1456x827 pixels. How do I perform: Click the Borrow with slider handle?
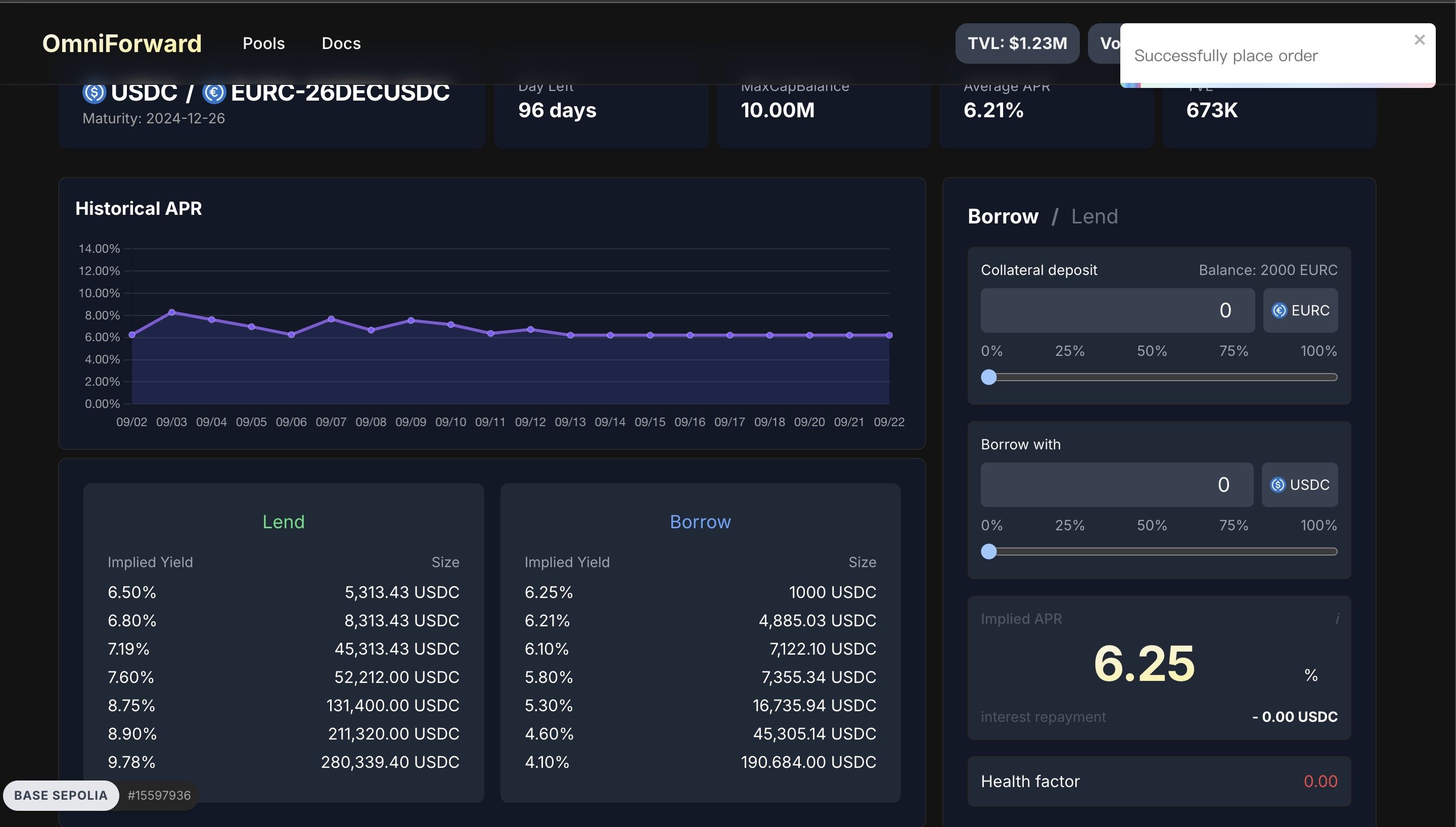click(989, 552)
